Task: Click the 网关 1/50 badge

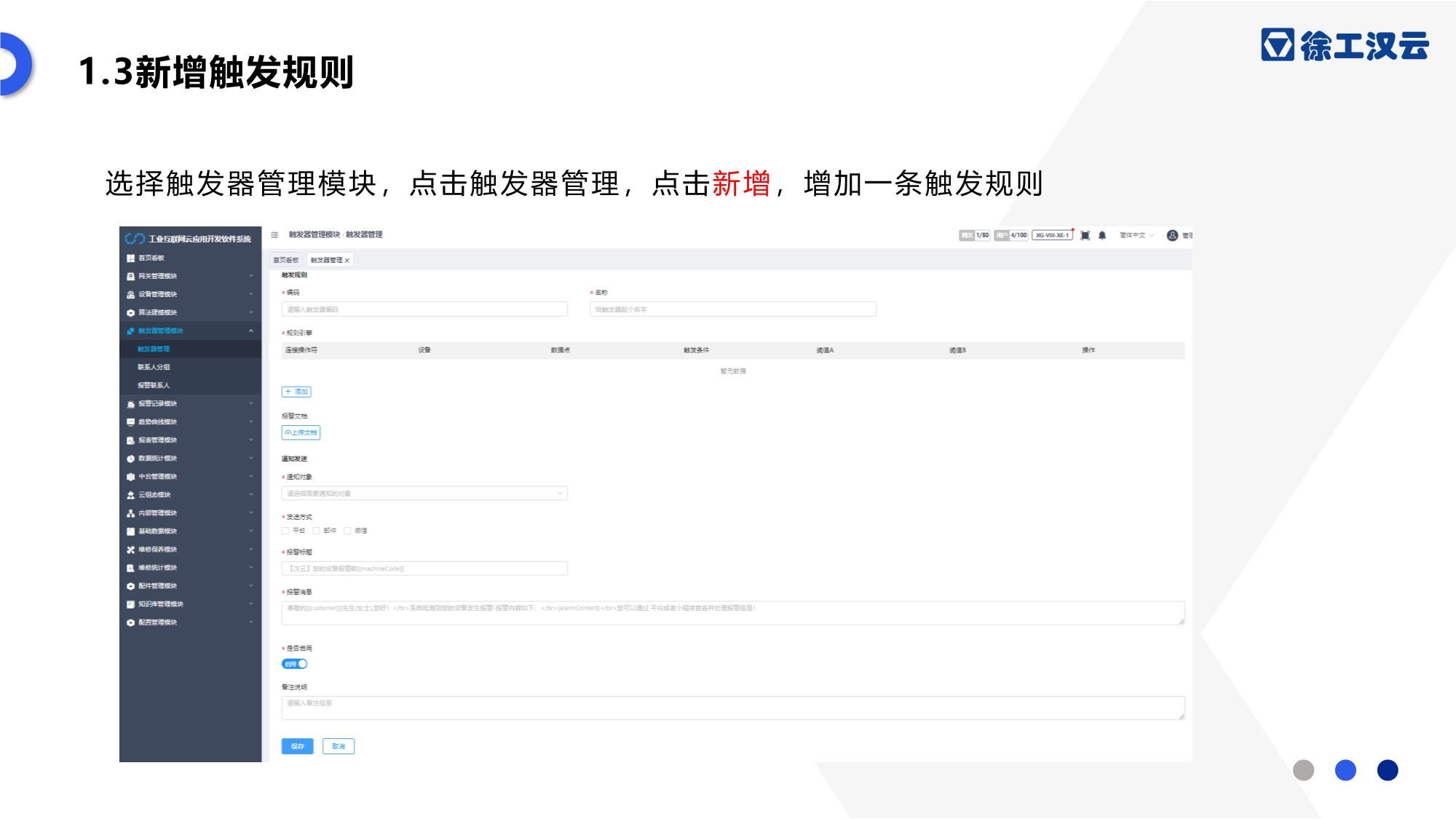Action: pos(975,235)
